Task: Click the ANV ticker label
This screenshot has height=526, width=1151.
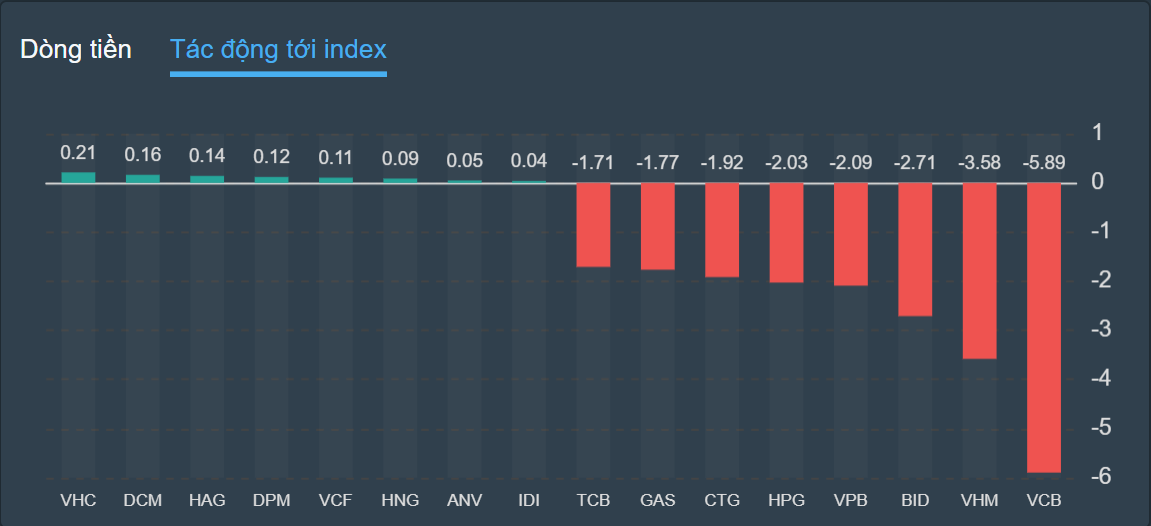Action: 464,500
